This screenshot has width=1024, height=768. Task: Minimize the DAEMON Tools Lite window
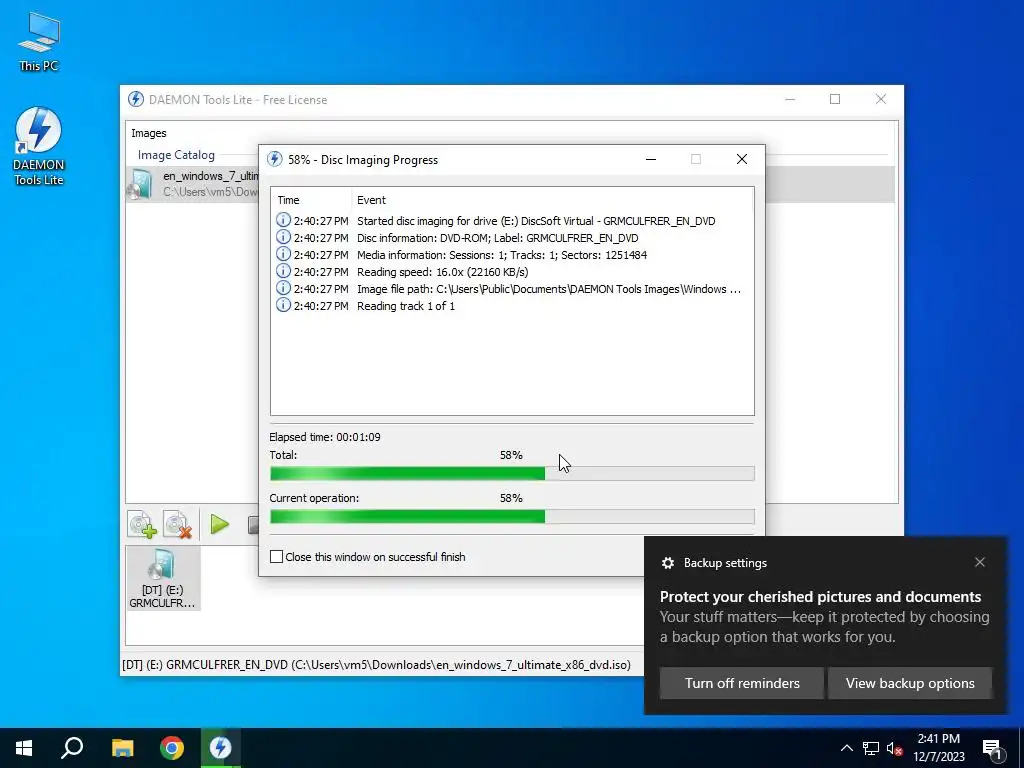(x=790, y=99)
